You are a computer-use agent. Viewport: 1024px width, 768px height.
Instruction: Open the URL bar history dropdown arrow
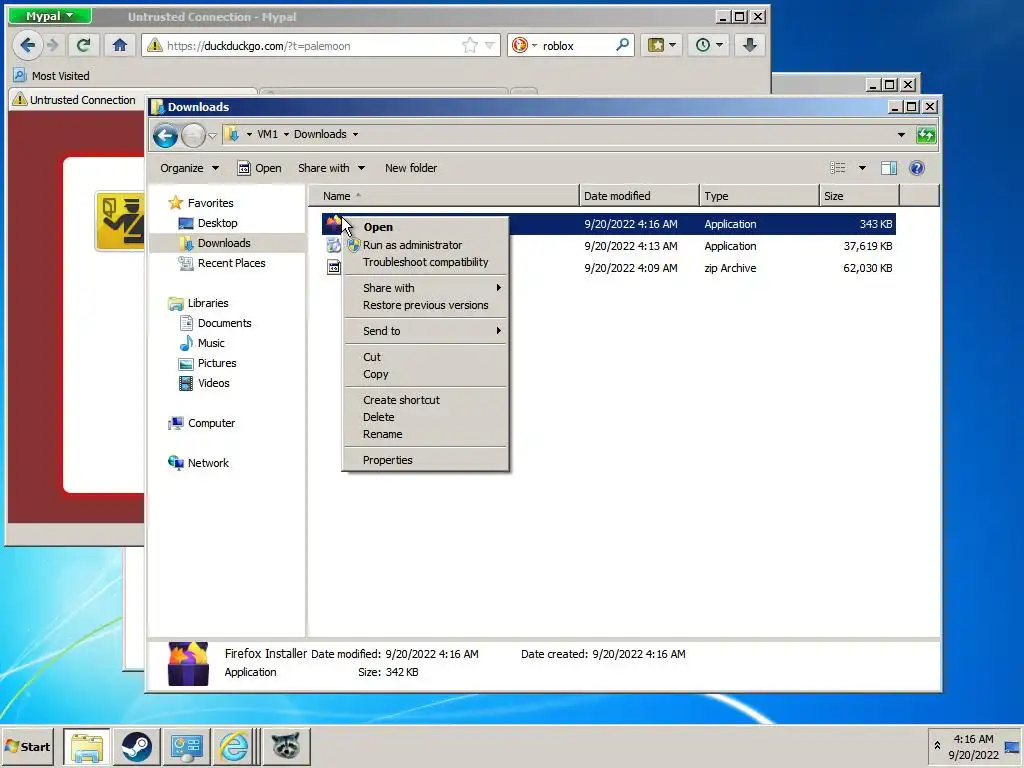pyautogui.click(x=489, y=45)
